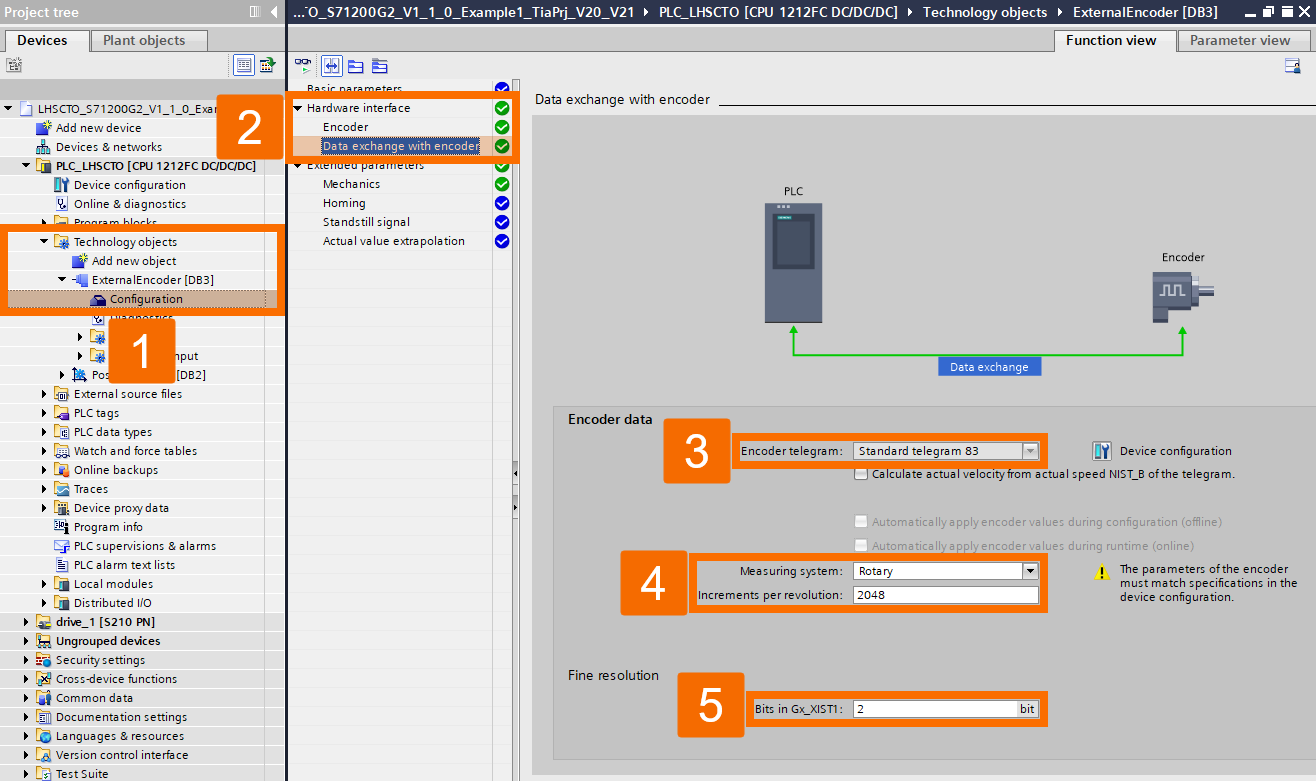
Task: Click the Data exchange label button
Action: point(989,367)
